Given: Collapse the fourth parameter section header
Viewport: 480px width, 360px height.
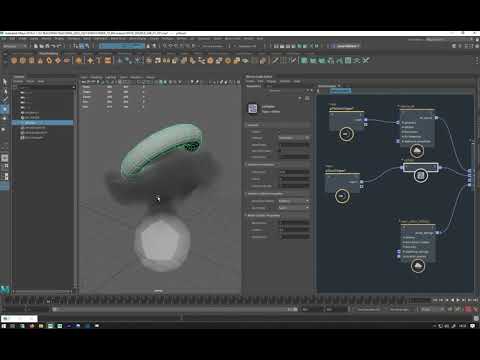Looking at the screenshot, I should click(x=278, y=216).
